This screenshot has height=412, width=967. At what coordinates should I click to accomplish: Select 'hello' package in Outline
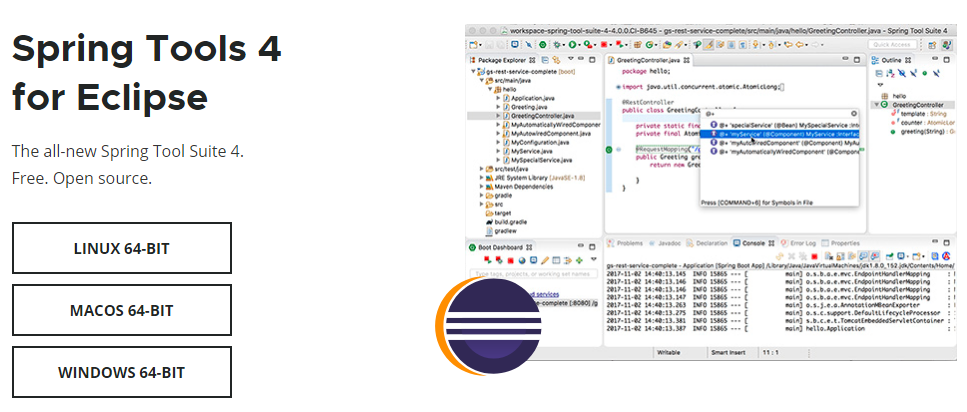[894, 96]
